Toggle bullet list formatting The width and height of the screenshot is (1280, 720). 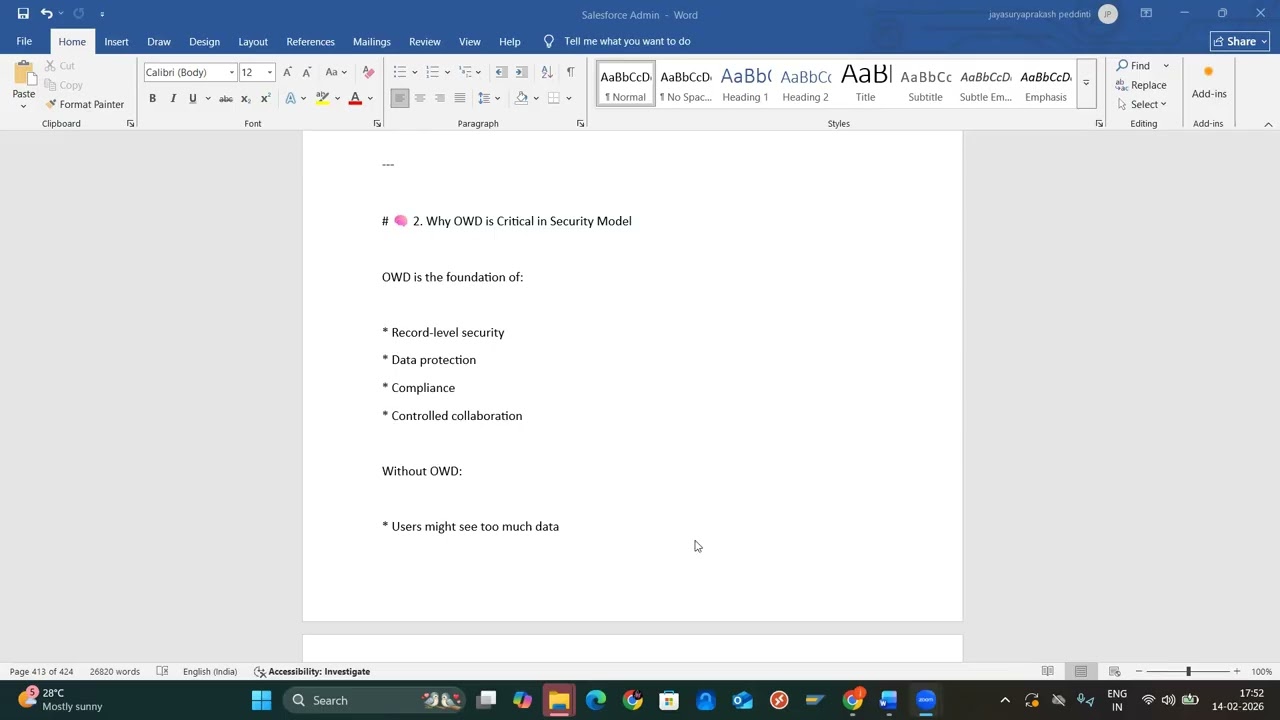[x=399, y=72]
